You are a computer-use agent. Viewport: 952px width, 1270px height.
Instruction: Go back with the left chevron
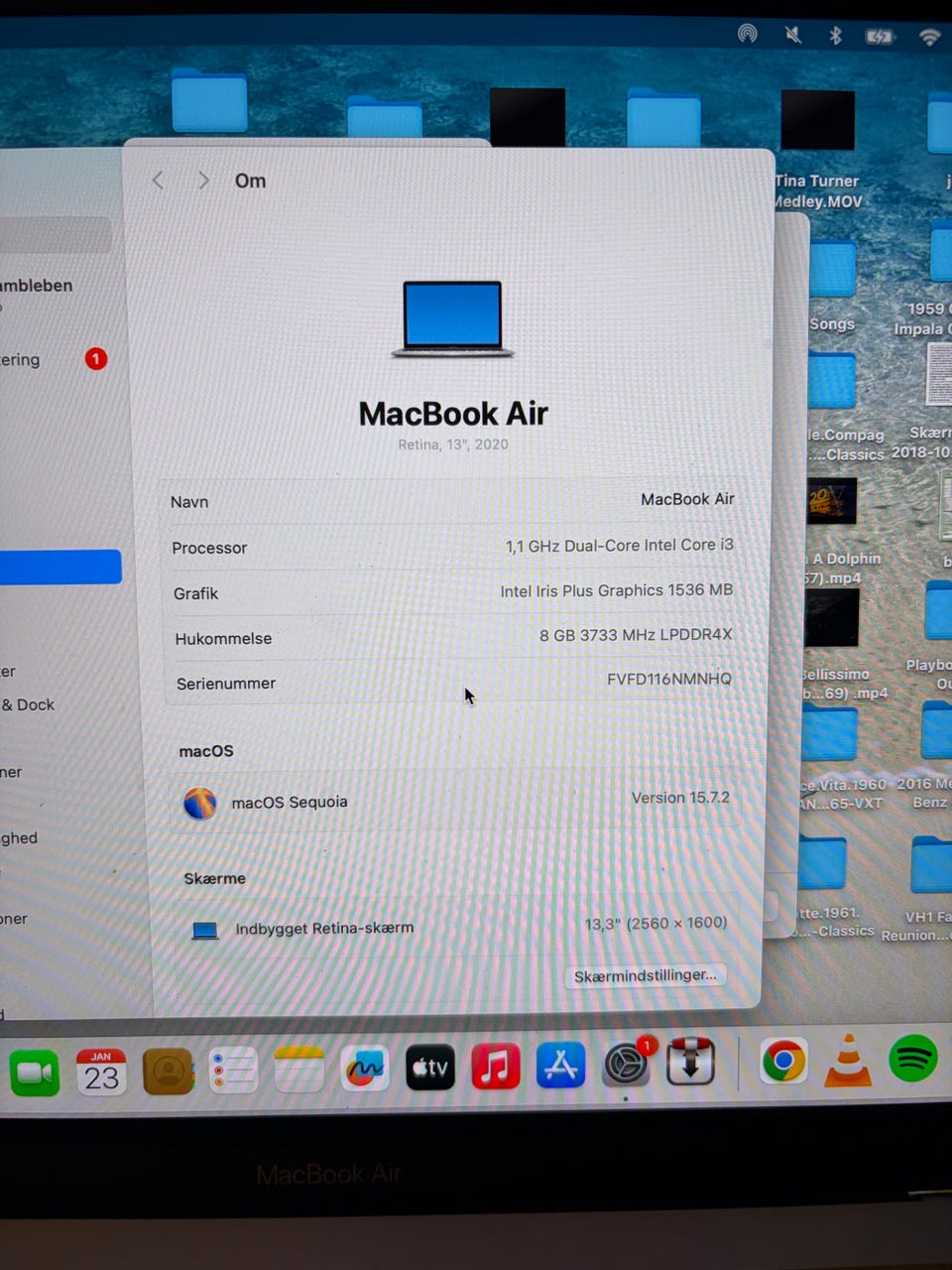coord(158,180)
